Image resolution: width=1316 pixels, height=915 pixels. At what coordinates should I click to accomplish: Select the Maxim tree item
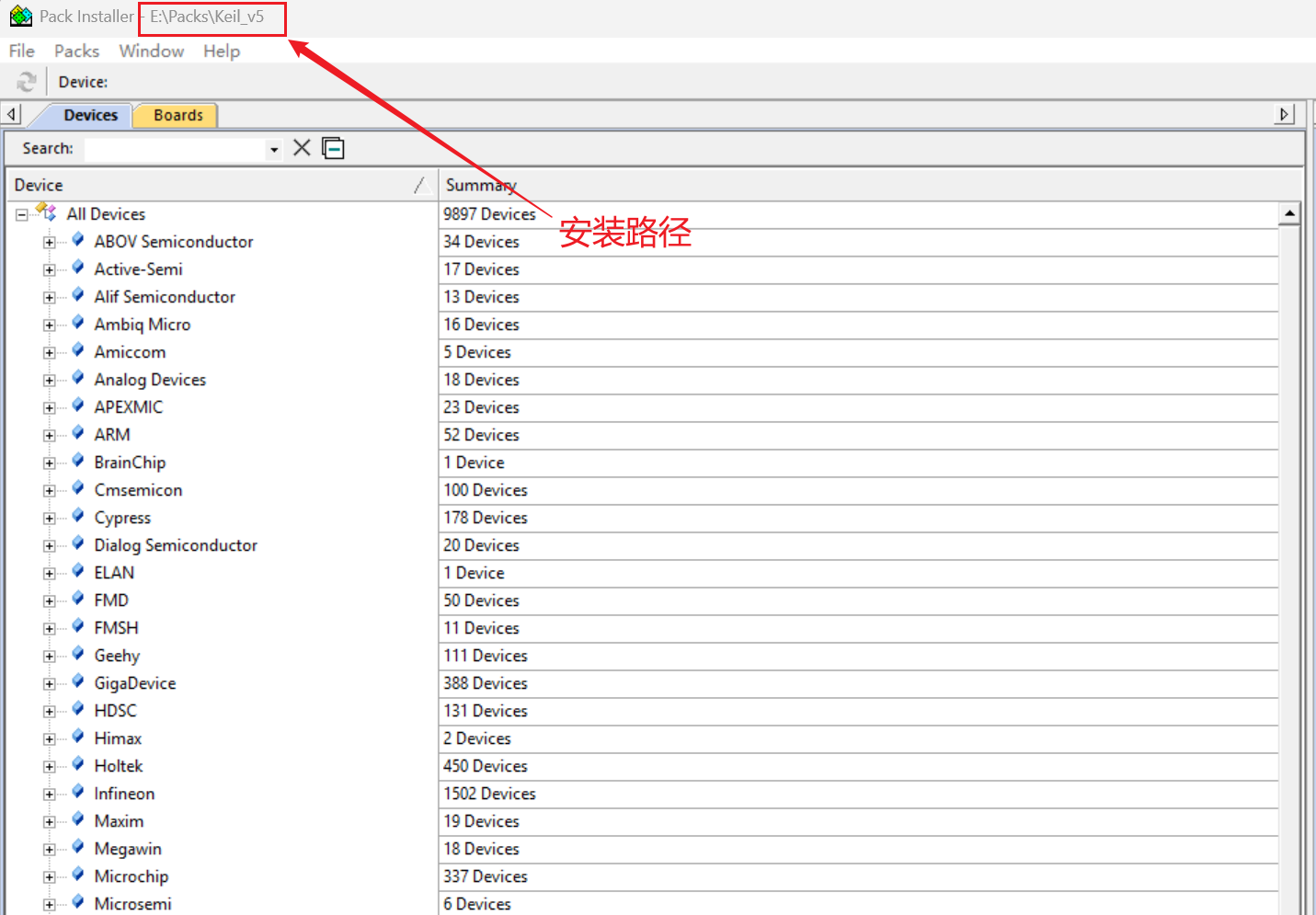tap(119, 821)
